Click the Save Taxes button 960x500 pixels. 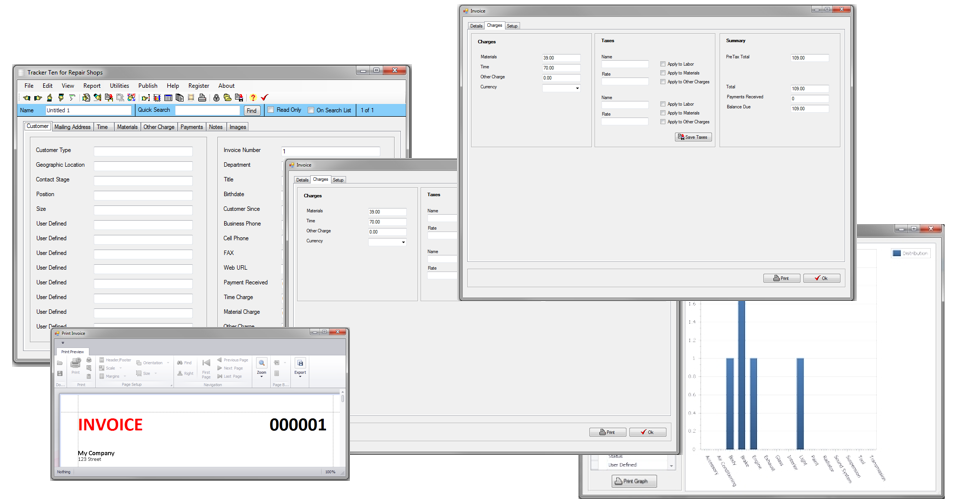coord(693,137)
